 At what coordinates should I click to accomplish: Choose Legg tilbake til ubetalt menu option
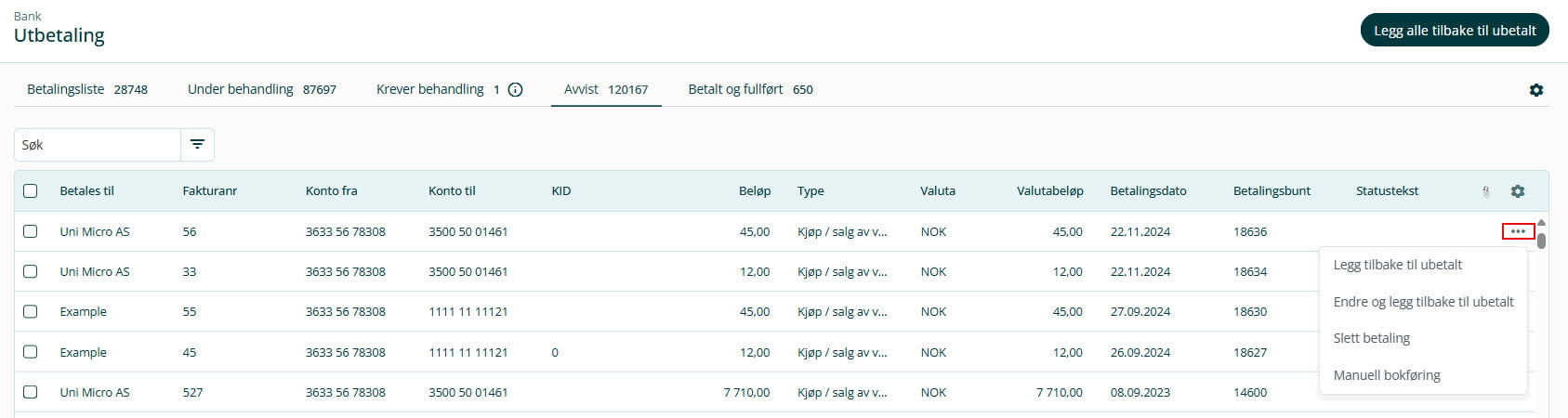coord(1397,265)
